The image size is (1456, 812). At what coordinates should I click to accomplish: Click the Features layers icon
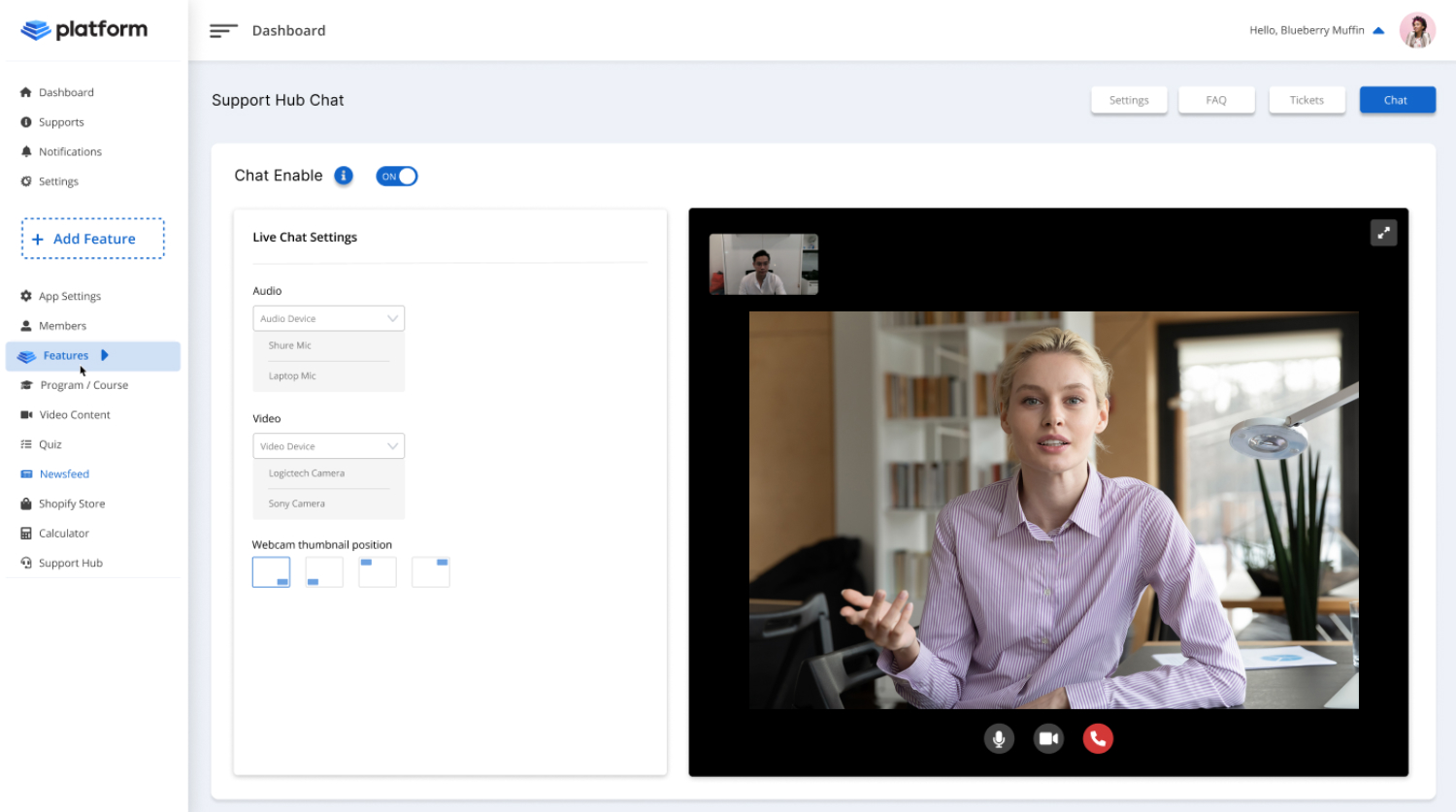tap(27, 356)
